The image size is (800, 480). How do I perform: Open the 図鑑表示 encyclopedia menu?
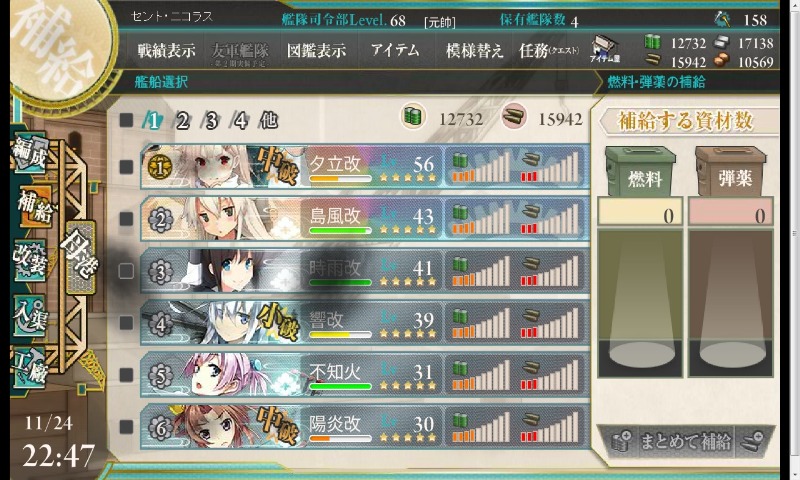(x=316, y=50)
